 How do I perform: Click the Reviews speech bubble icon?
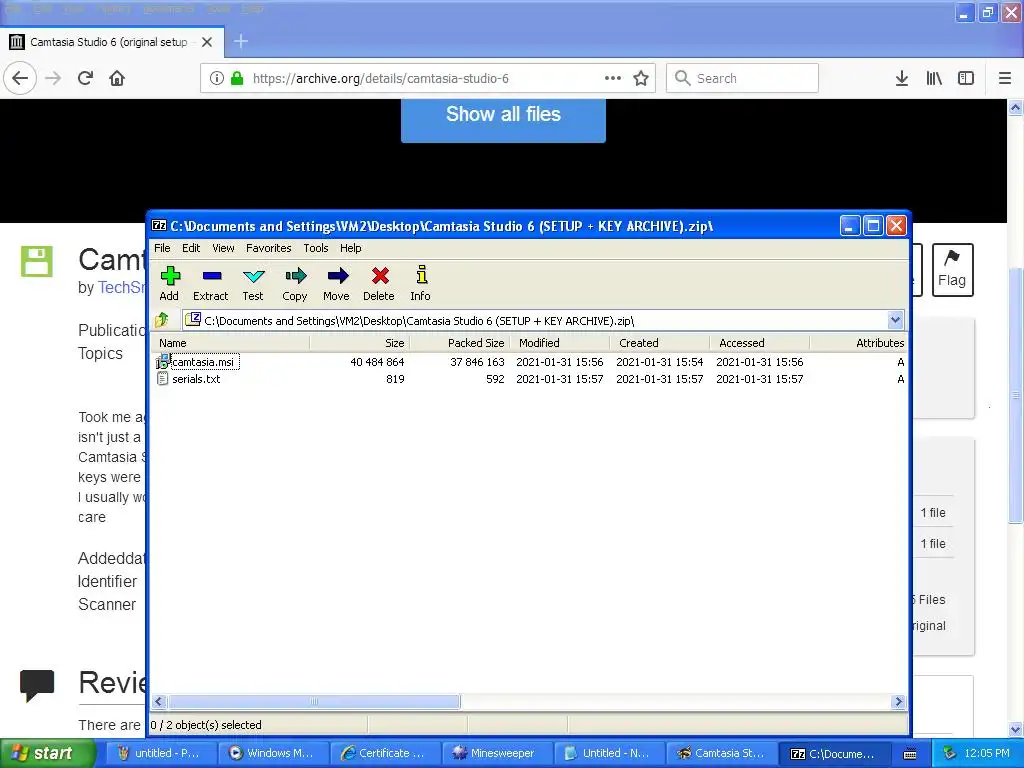coord(37,685)
